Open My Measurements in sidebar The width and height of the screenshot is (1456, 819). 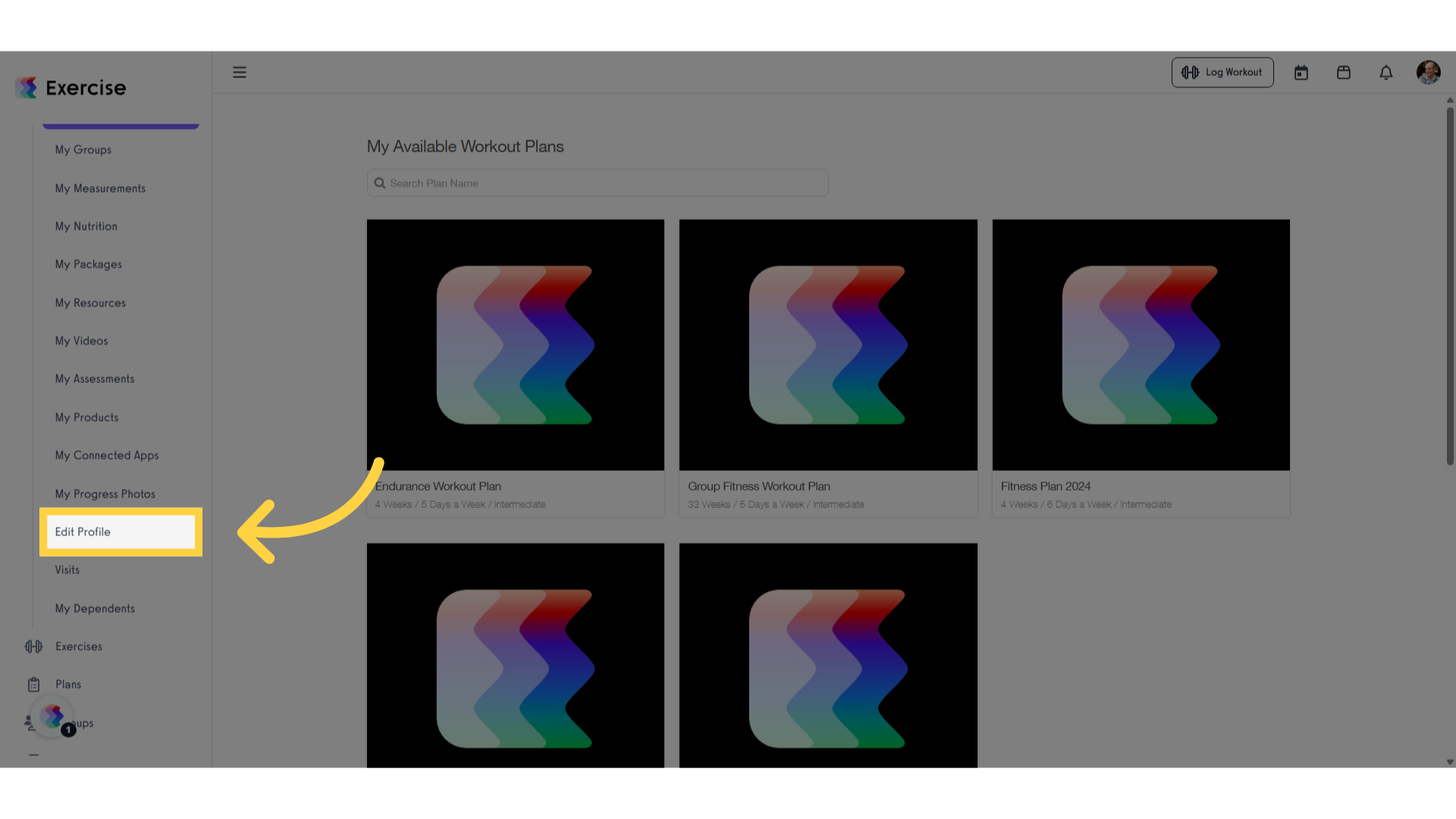coord(100,188)
